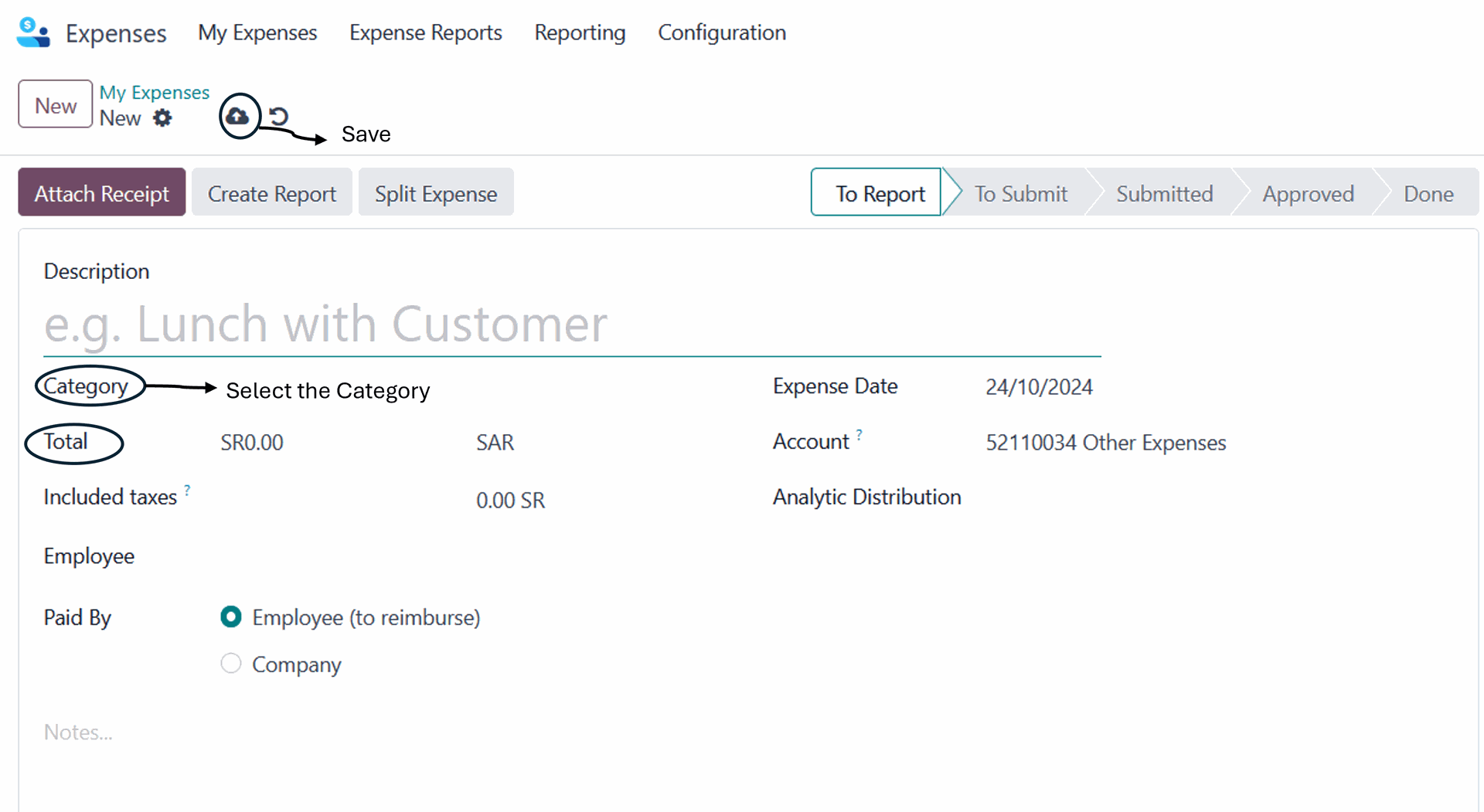Click the Attach Receipt button
Screen dimensions: 1484x812
point(101,193)
